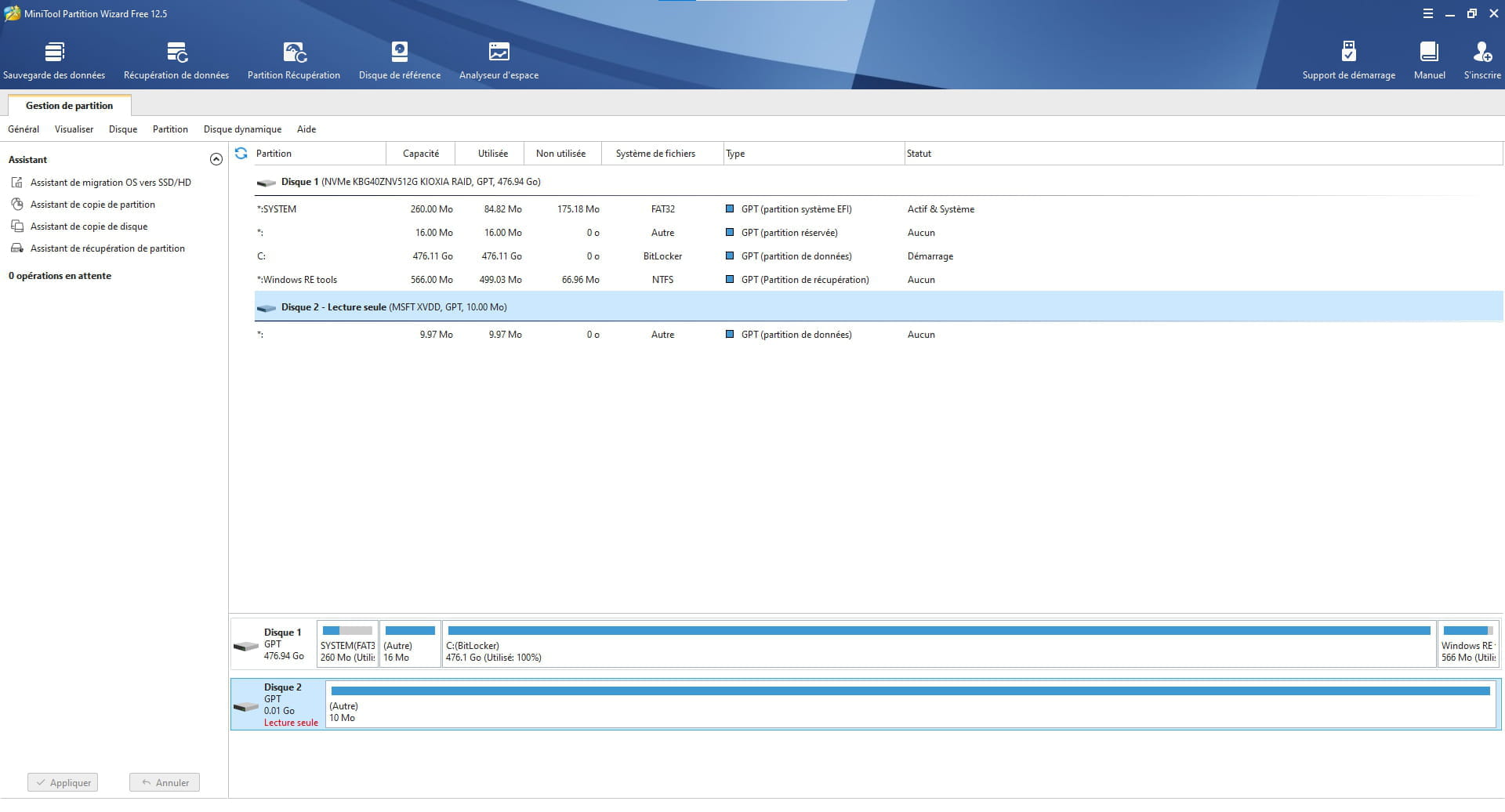Open the Disque dynamique menu
The width and height of the screenshot is (1505, 812).
242,129
